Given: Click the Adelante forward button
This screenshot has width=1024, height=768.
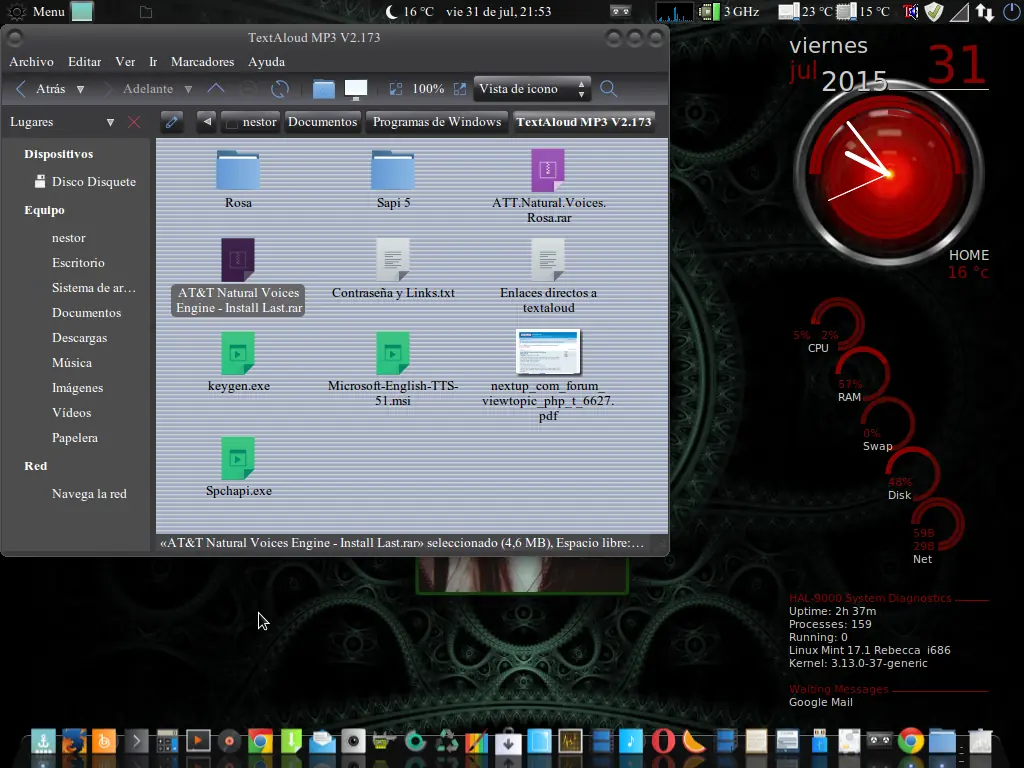Looking at the screenshot, I should [140, 89].
